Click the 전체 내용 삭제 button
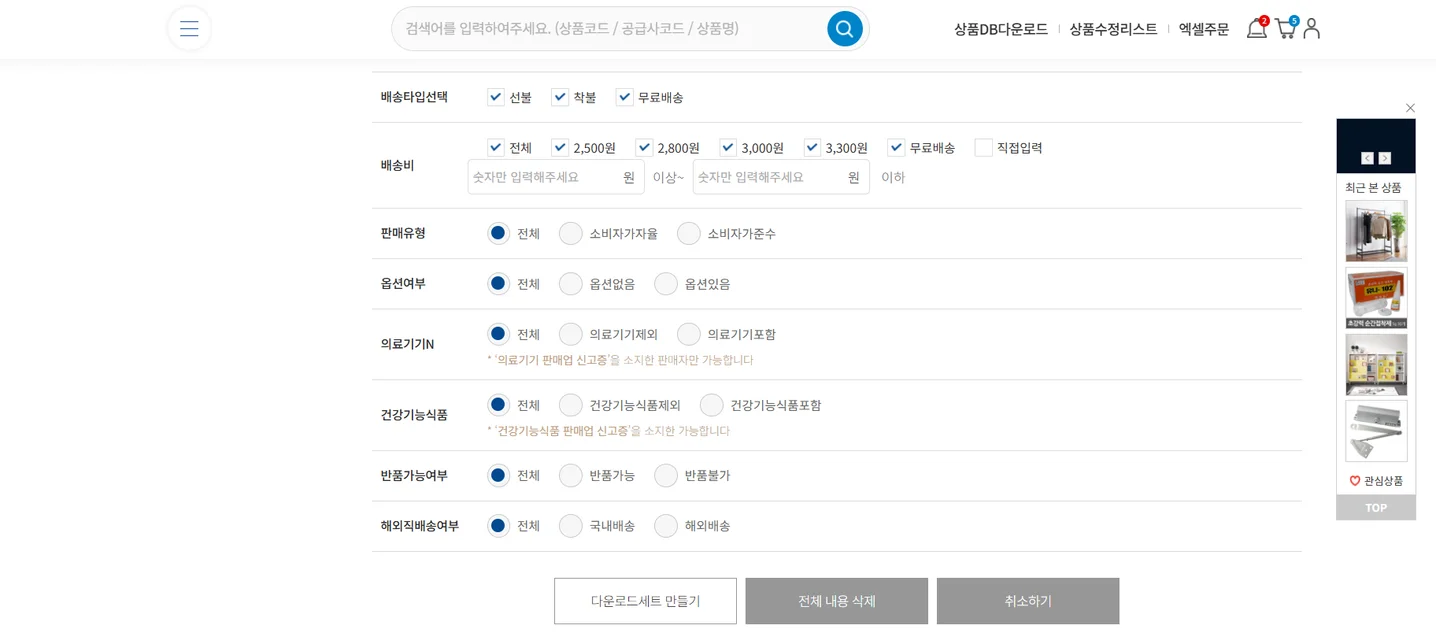This screenshot has width=1436, height=640. (x=836, y=600)
